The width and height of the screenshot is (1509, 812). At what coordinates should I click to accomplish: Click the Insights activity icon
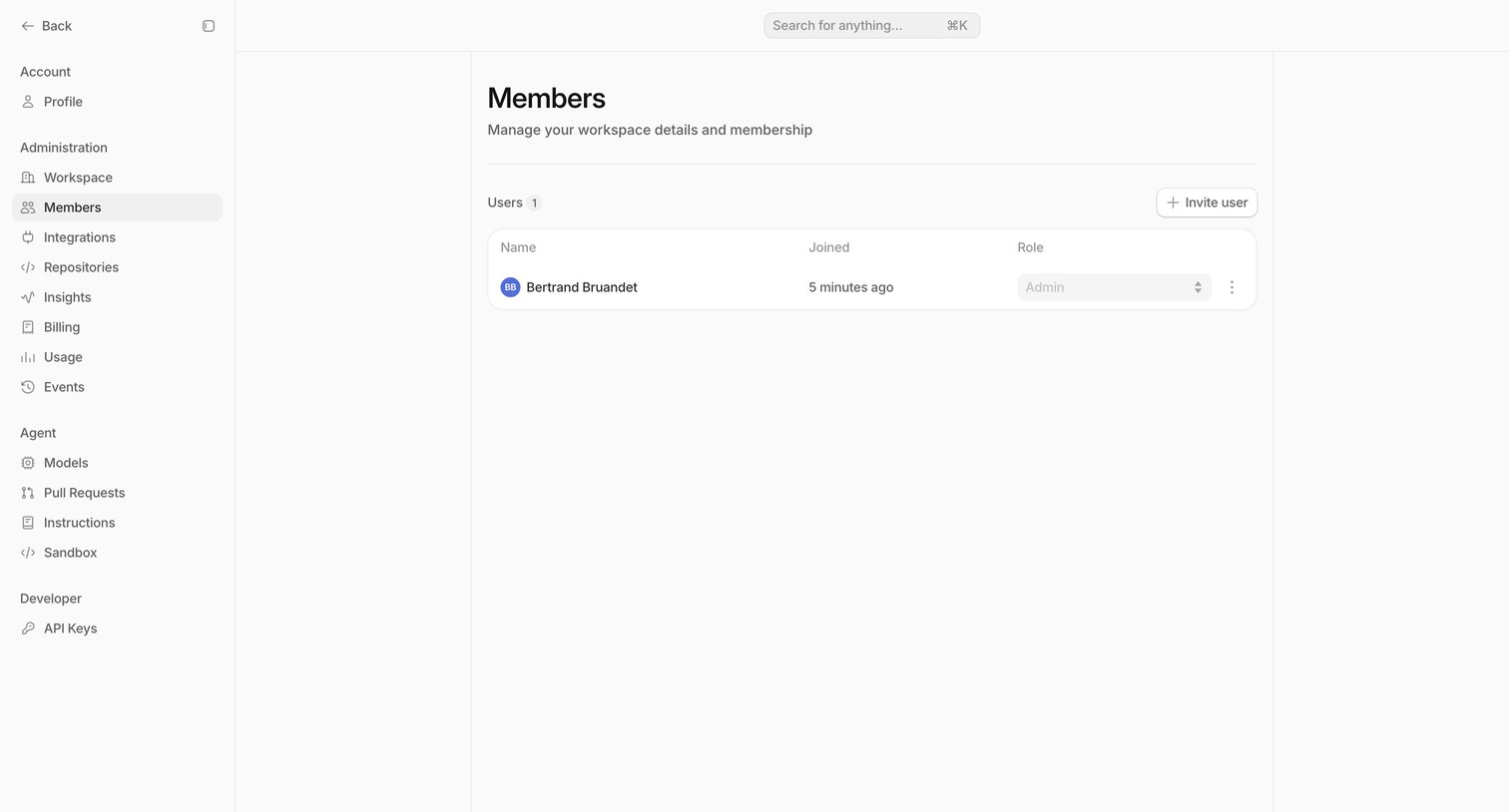point(28,297)
